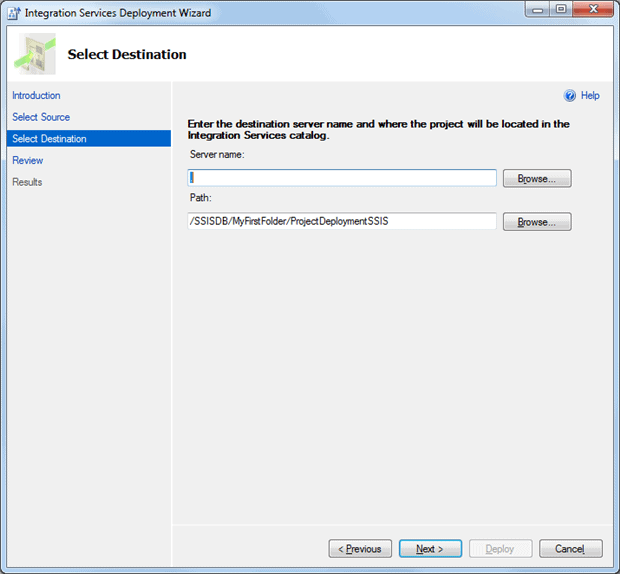Click the Results step in the sidebar

click(27, 182)
